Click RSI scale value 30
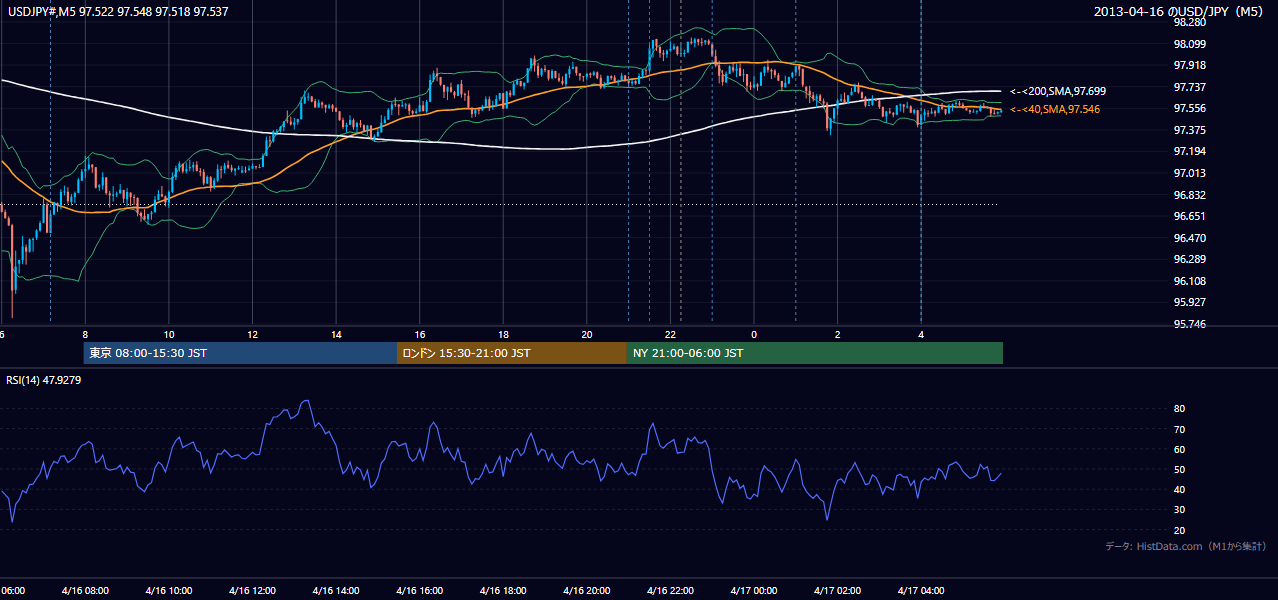Screen dimensions: 1278x600 point(1180,510)
